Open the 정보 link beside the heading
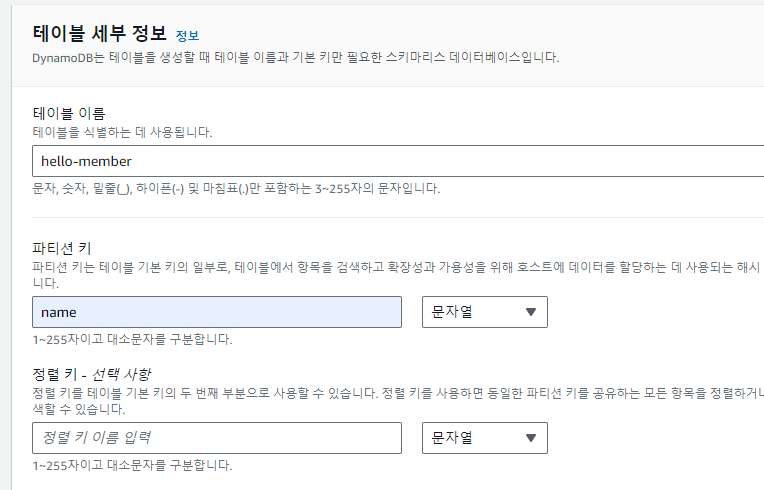The image size is (764, 490). [x=186, y=34]
